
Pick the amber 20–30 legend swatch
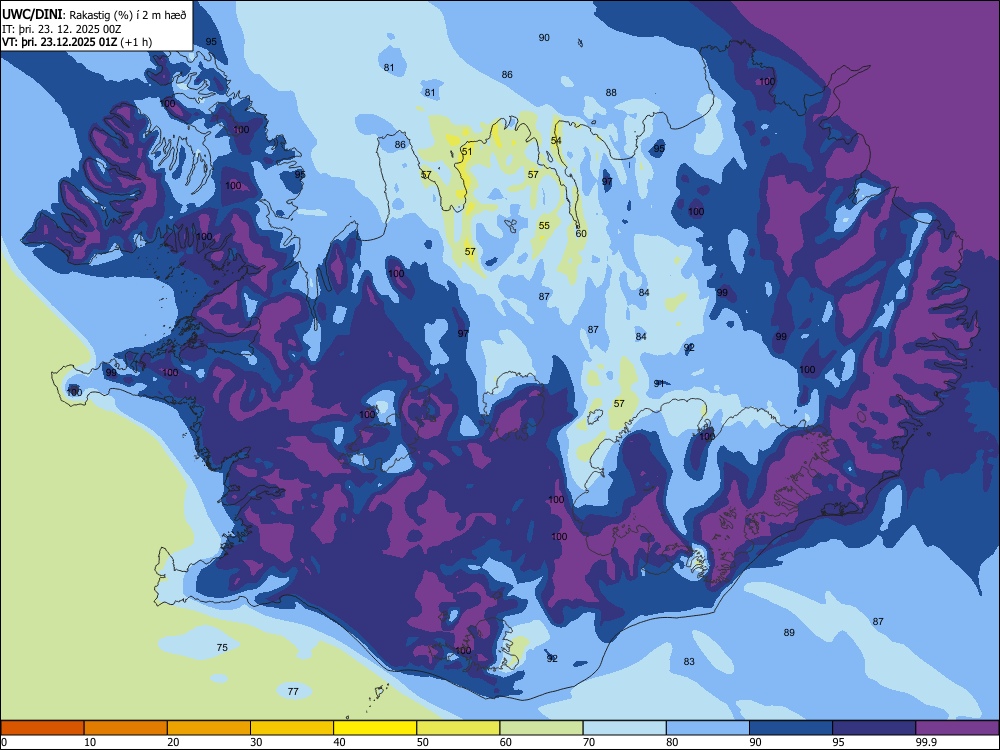pos(209,728)
